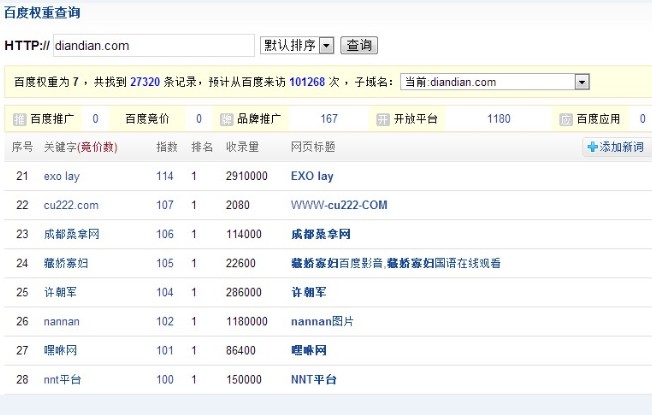Open the 默认排序 sort dropdown

click(x=297, y=45)
